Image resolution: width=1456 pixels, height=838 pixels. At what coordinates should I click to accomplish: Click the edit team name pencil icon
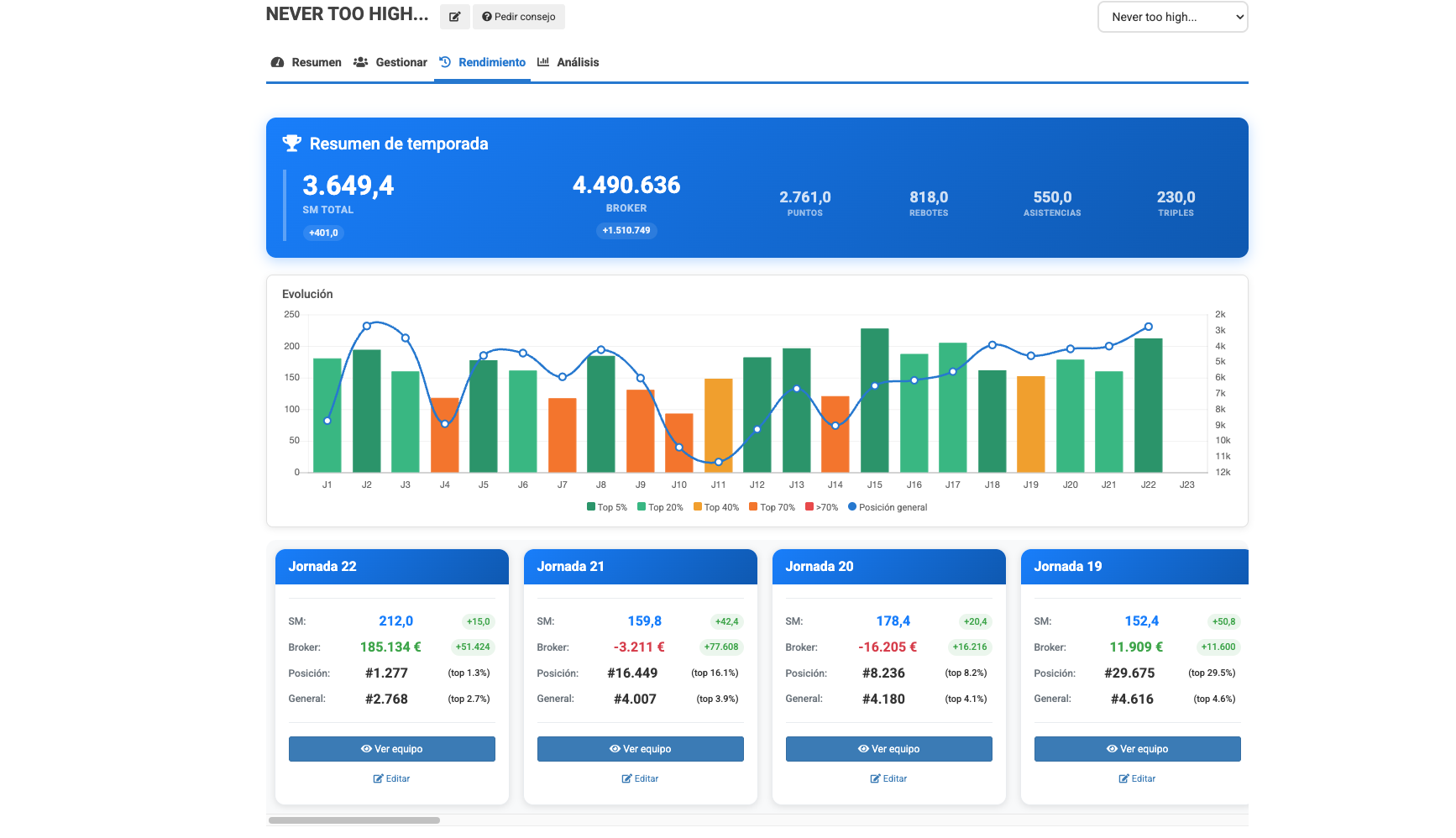coord(454,17)
